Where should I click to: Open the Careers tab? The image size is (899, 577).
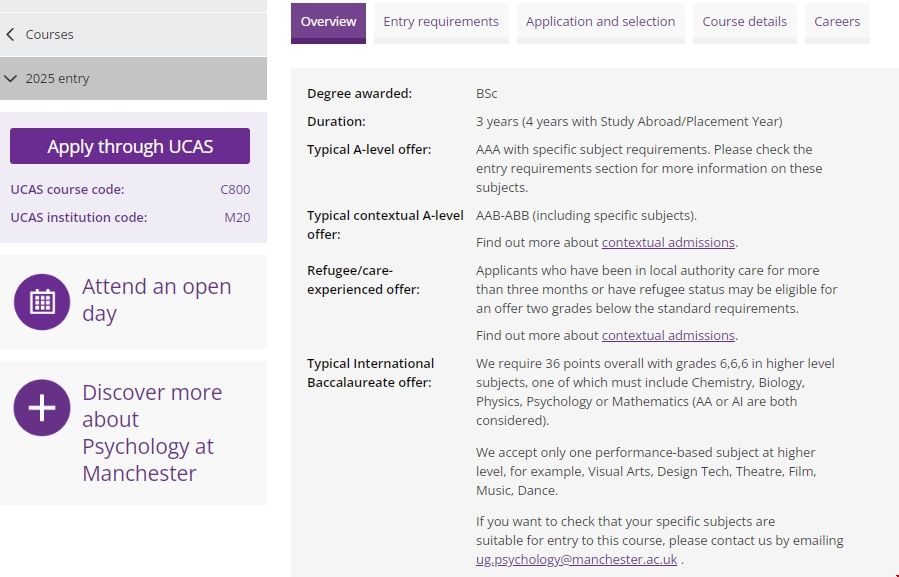(837, 22)
